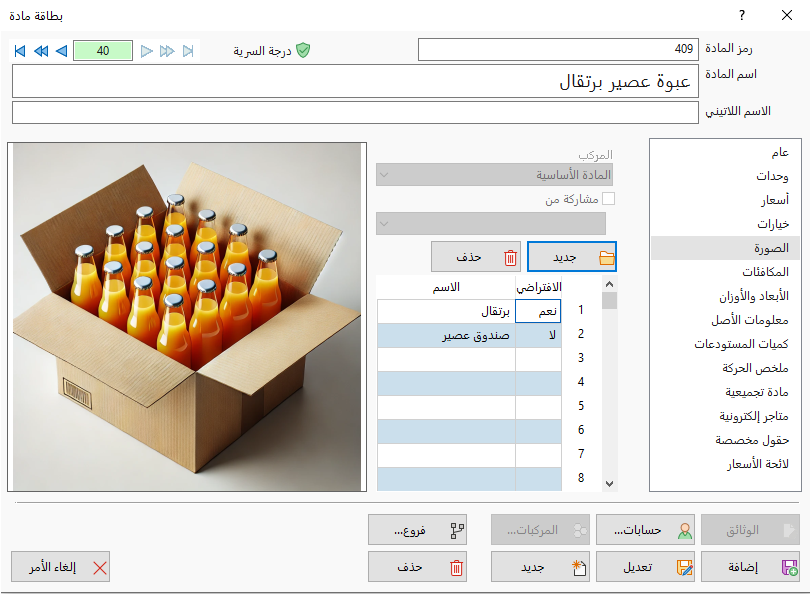Image resolution: width=811 pixels, height=595 pixels.
Task: Click row number 3 in image list
Action: pyautogui.click(x=581, y=358)
